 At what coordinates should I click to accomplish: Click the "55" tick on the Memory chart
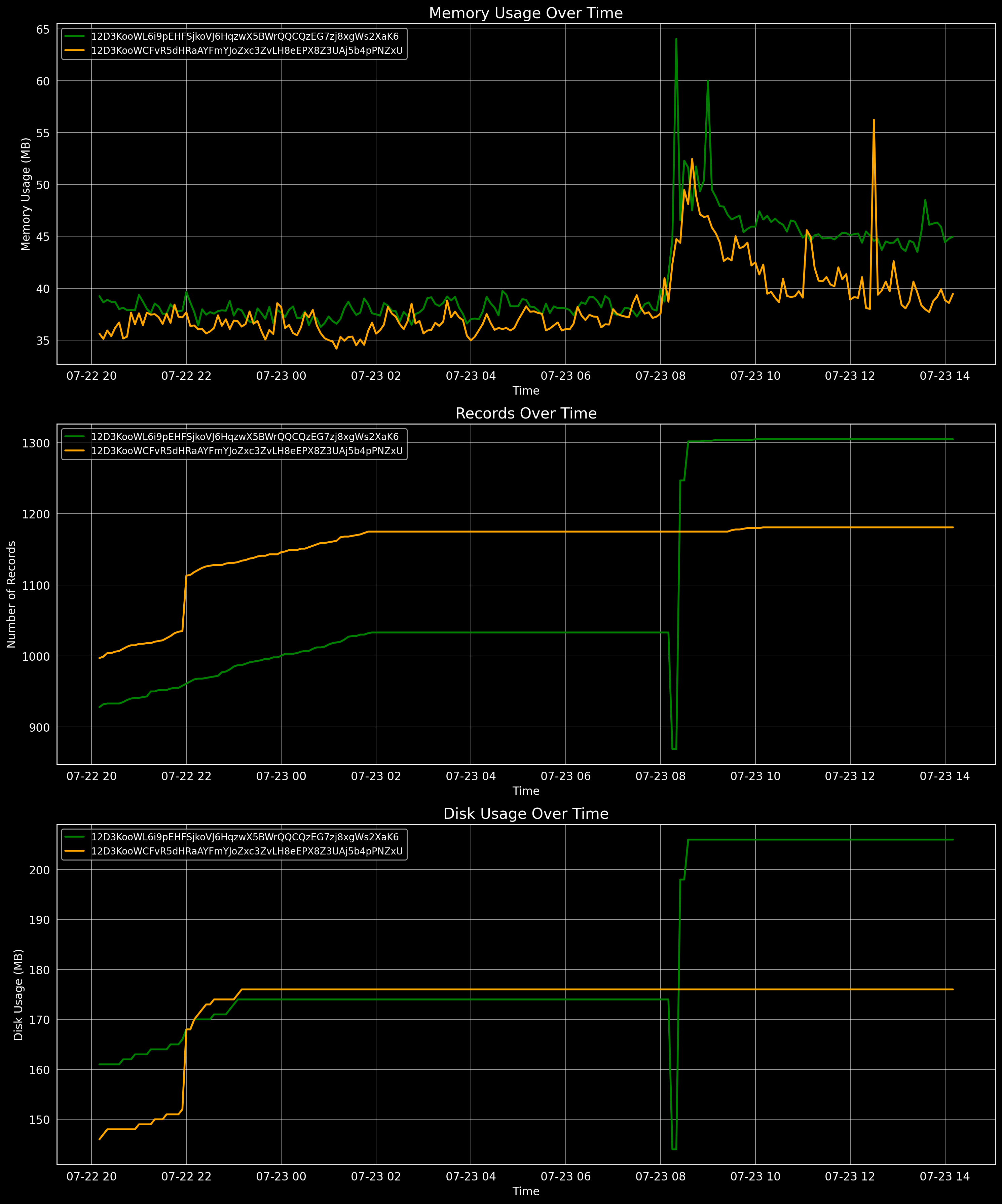click(43, 133)
